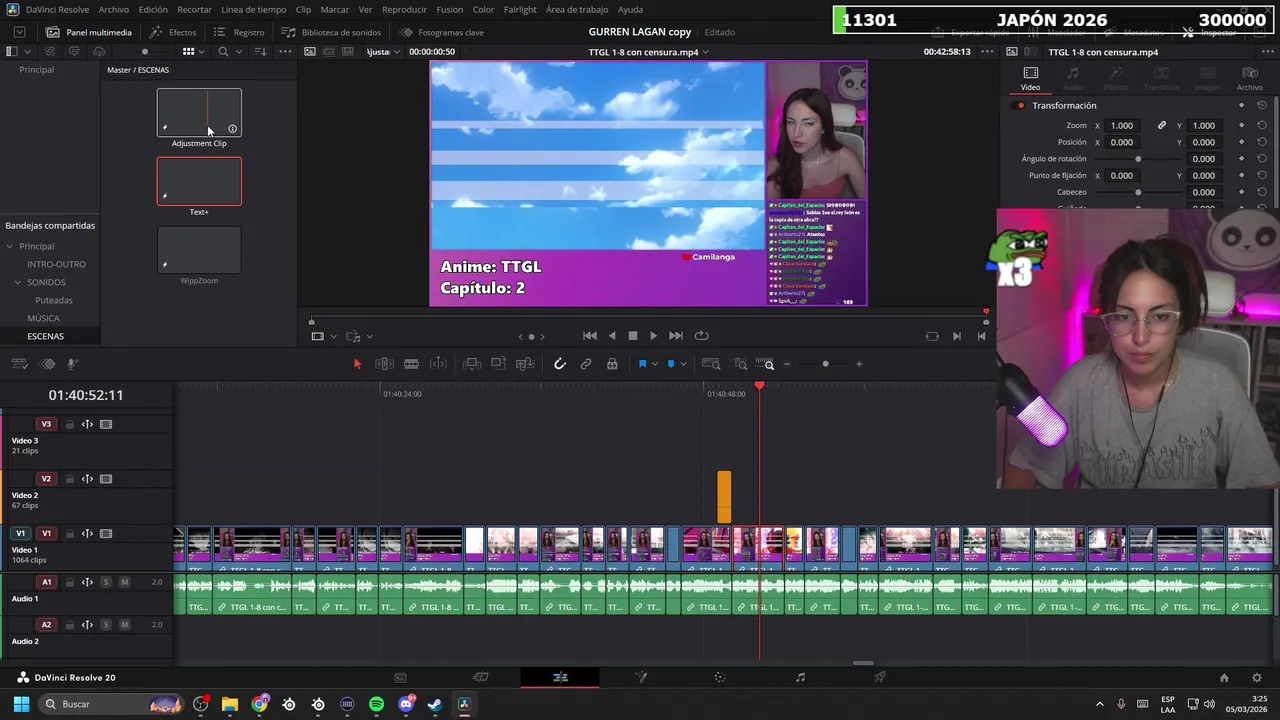The height and width of the screenshot is (720, 1280).
Task: Open the Color page icon
Action: 720,677
